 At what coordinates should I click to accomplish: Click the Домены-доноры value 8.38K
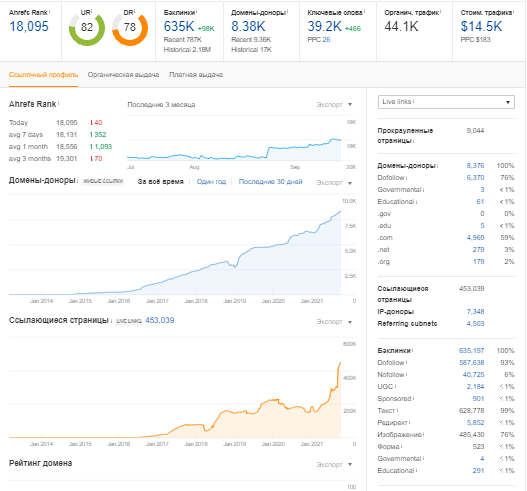pyautogui.click(x=248, y=27)
